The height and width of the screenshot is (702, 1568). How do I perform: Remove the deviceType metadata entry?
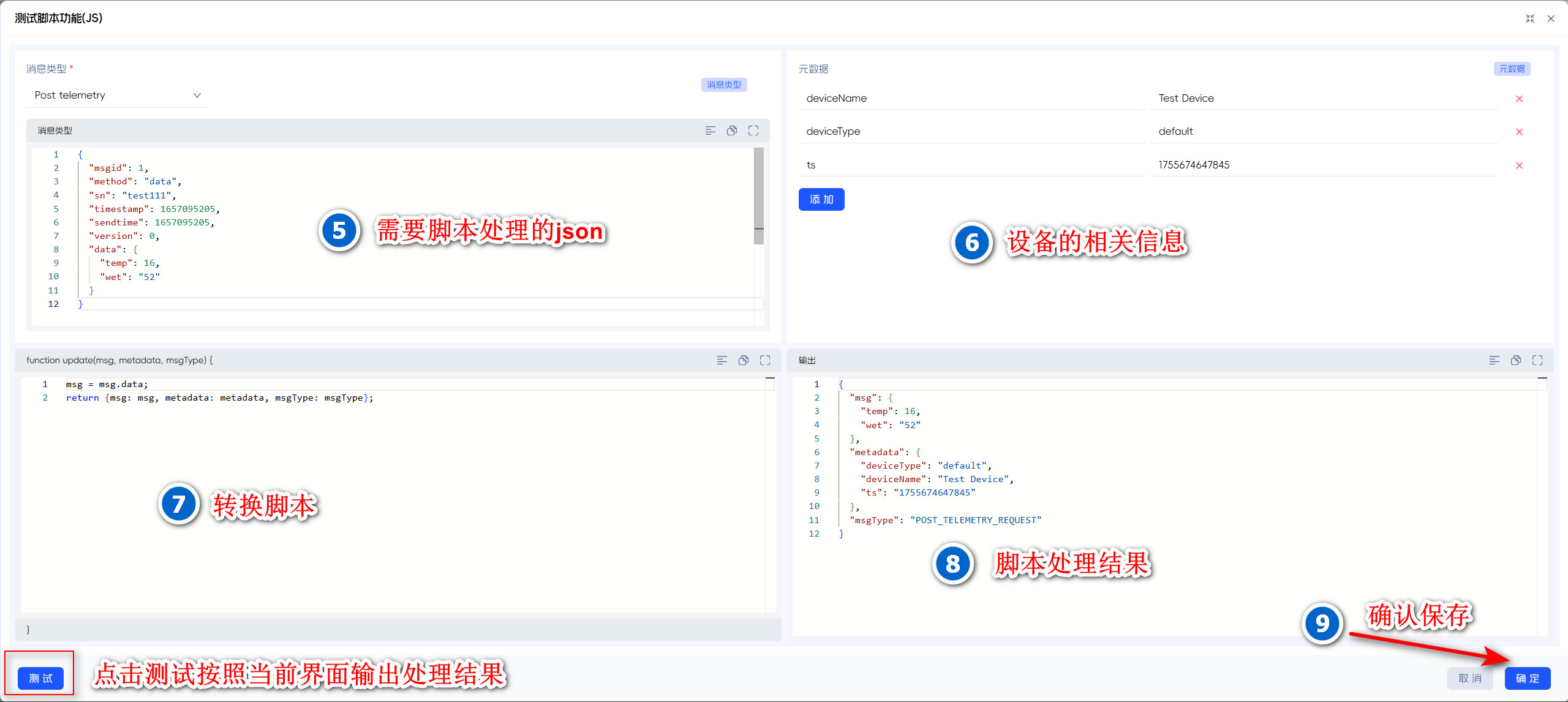[1519, 132]
